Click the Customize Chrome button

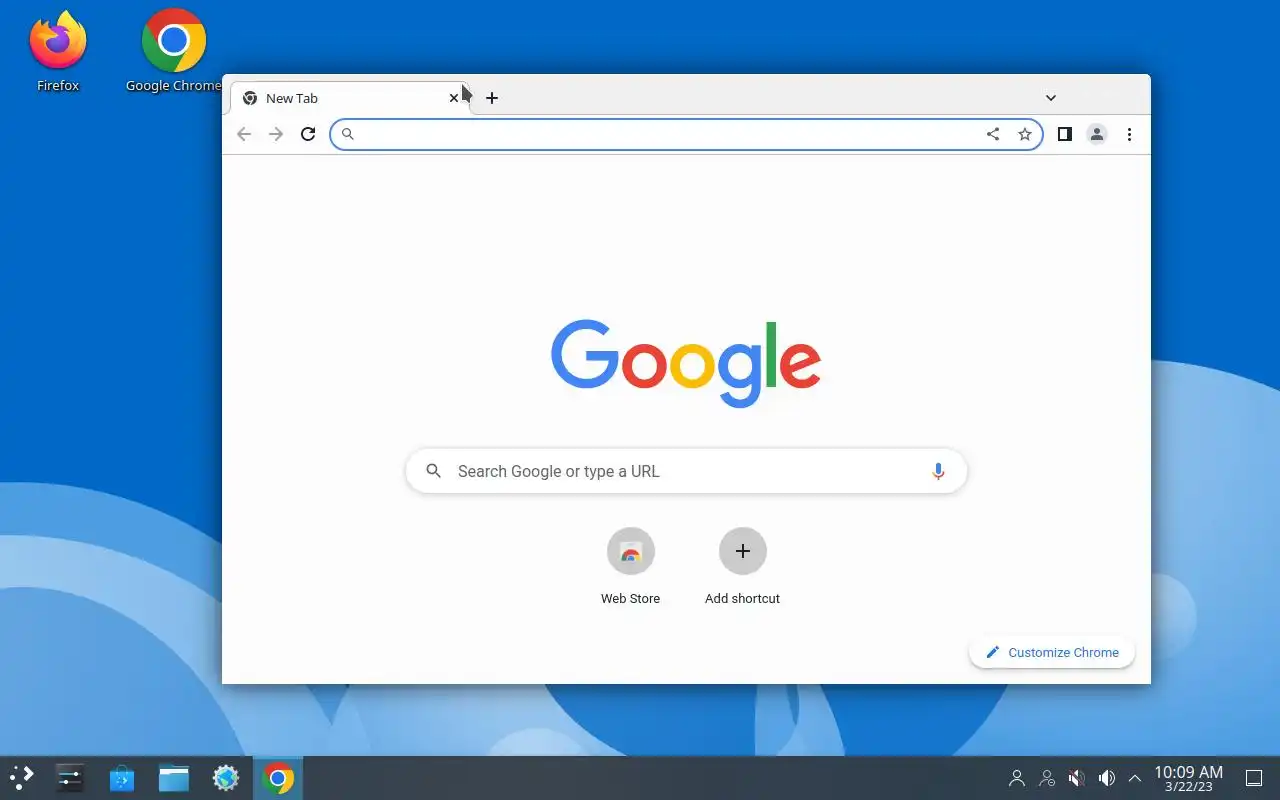pyautogui.click(x=1052, y=652)
